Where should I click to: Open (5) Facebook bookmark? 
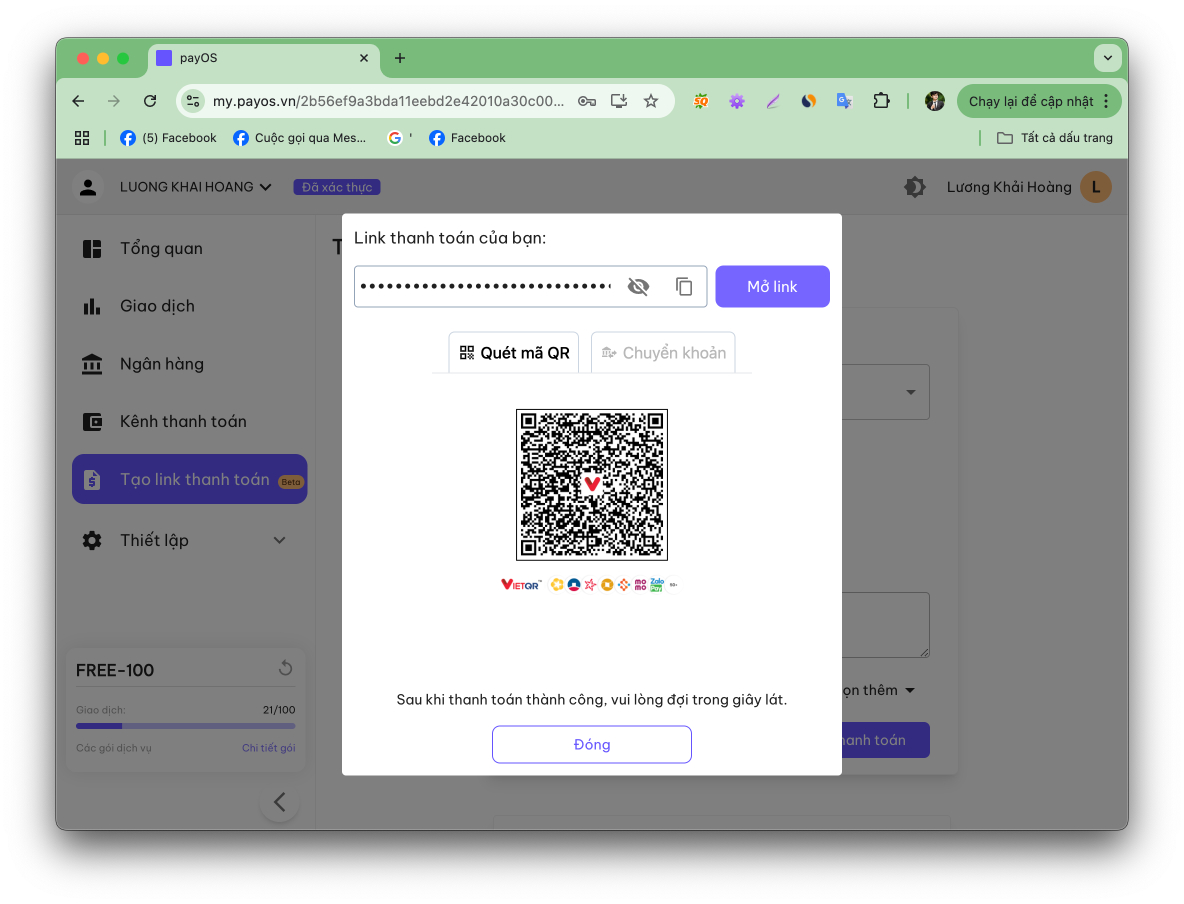pyautogui.click(x=168, y=137)
